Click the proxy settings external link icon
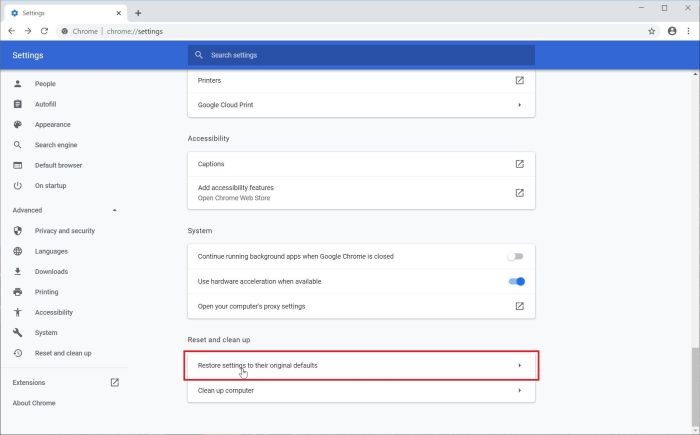Image resolution: width=700 pixels, height=435 pixels. coord(520,306)
